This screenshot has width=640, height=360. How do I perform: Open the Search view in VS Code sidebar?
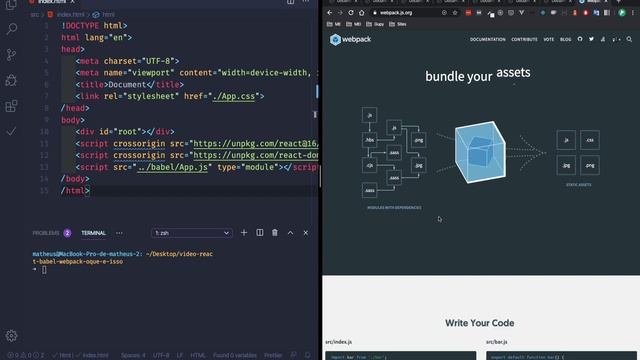(x=11, y=29)
